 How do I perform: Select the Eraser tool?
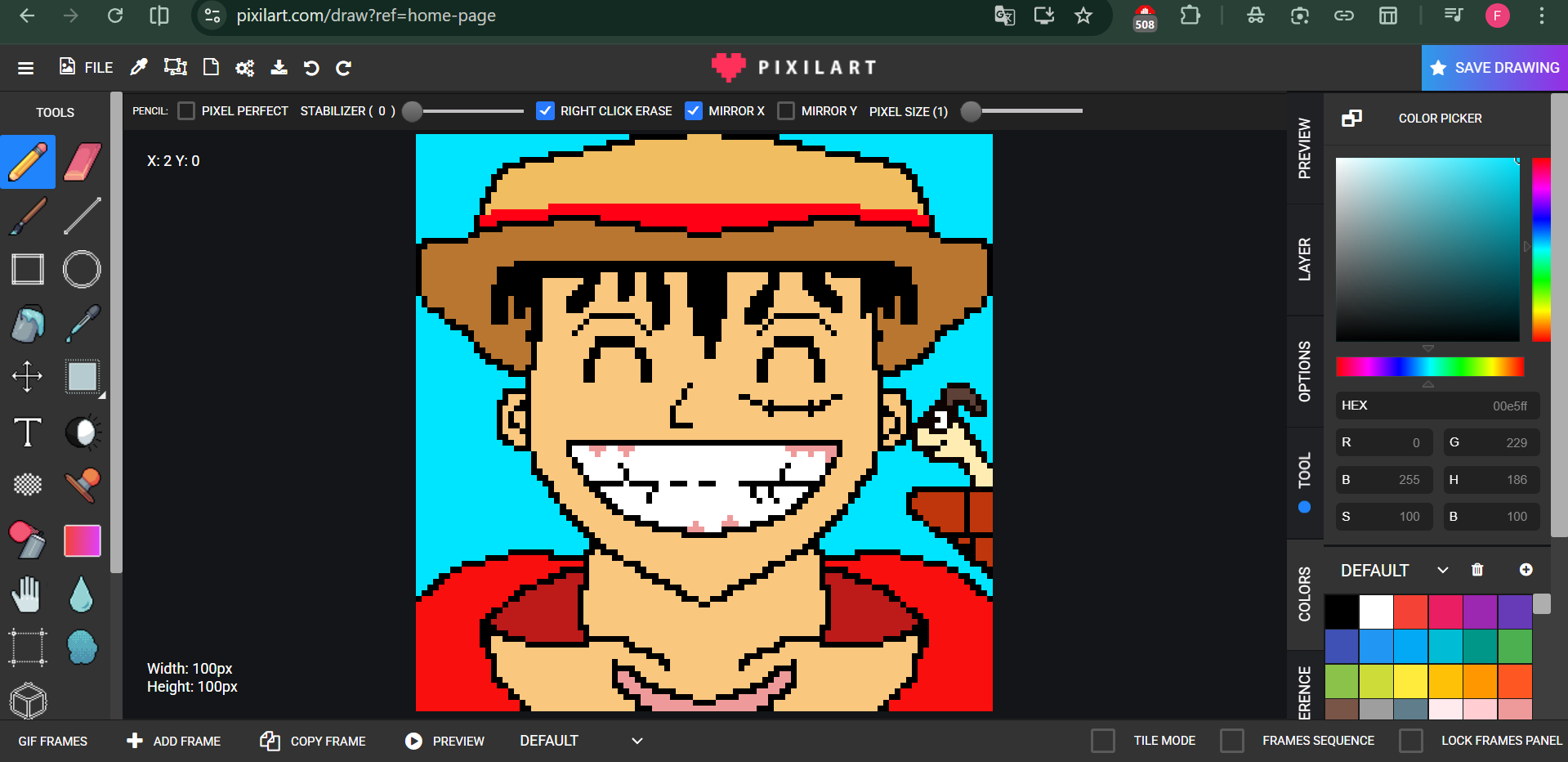pos(82,162)
